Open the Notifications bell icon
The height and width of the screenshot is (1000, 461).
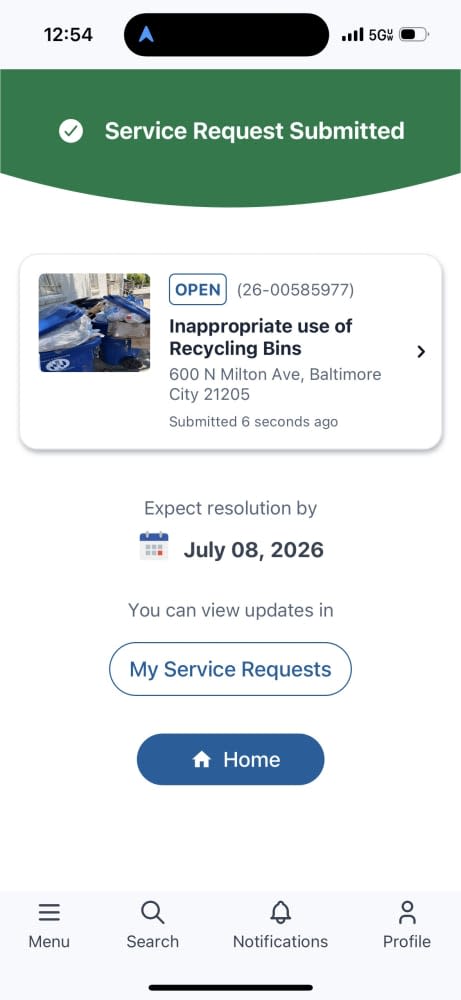[281, 913]
